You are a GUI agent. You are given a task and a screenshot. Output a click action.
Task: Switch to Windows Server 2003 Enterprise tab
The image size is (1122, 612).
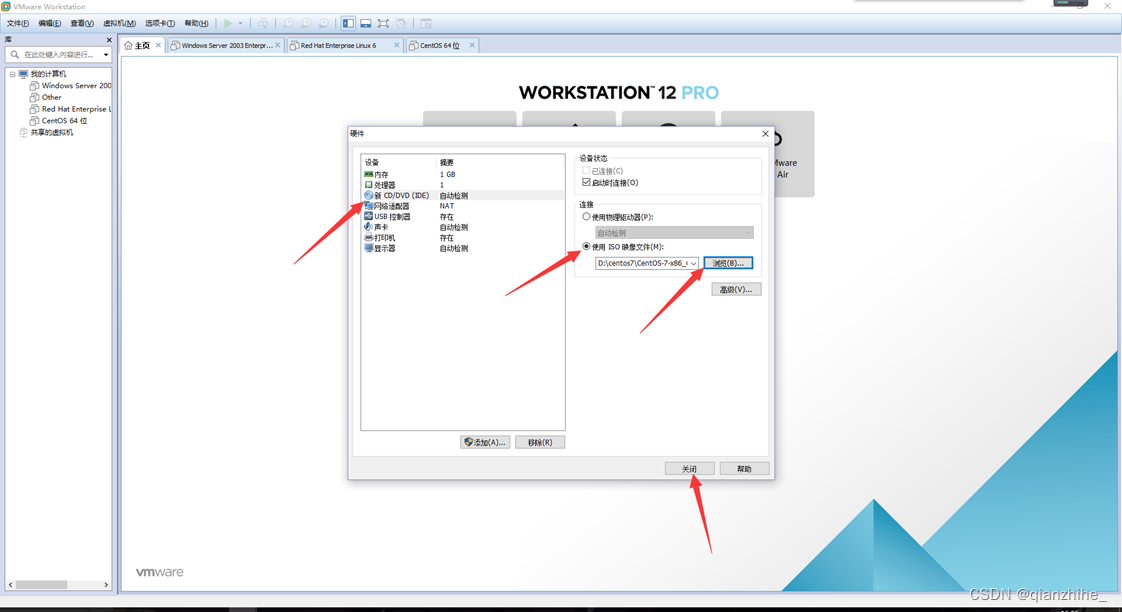(x=226, y=45)
